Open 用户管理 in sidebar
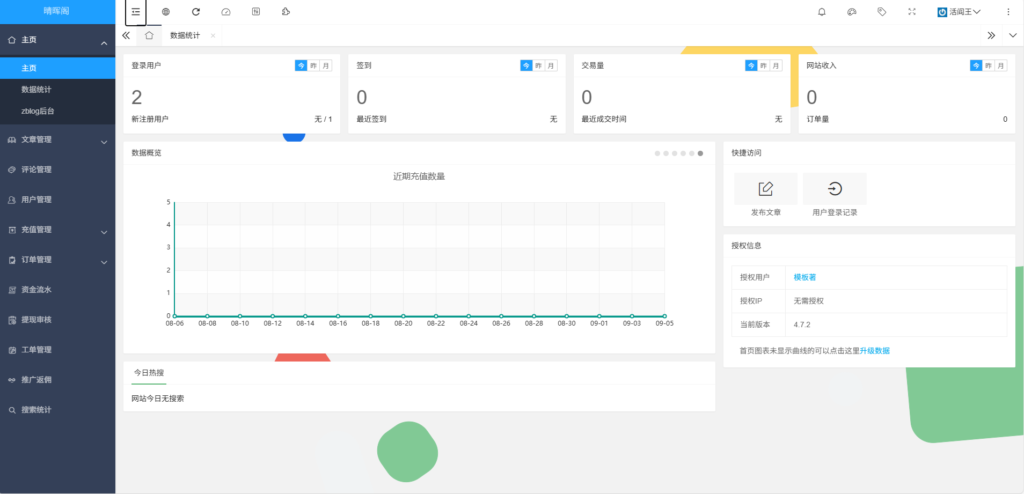The height and width of the screenshot is (494, 1024). click(57, 199)
